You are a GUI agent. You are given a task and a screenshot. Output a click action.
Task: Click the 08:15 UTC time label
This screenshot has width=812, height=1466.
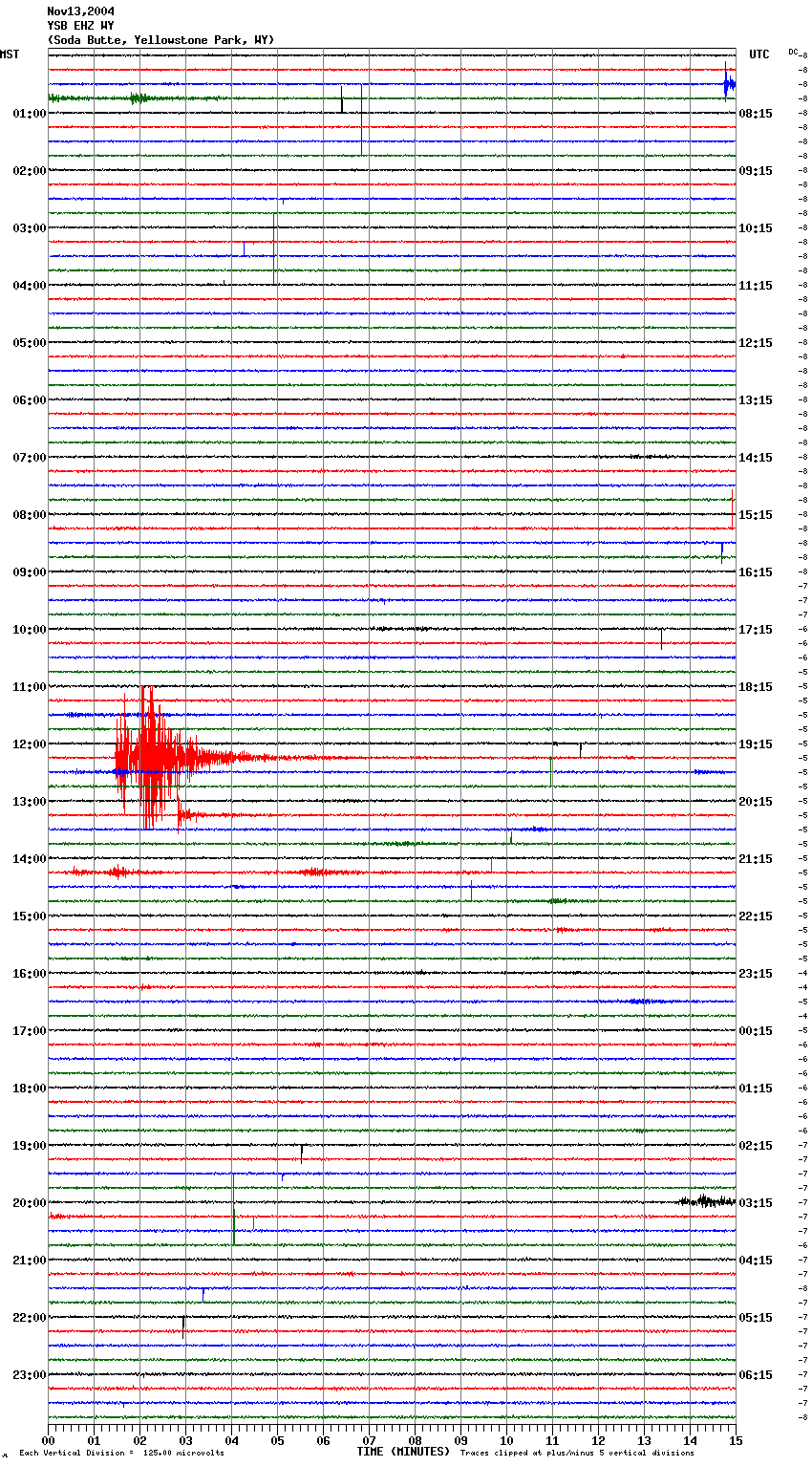tap(756, 114)
